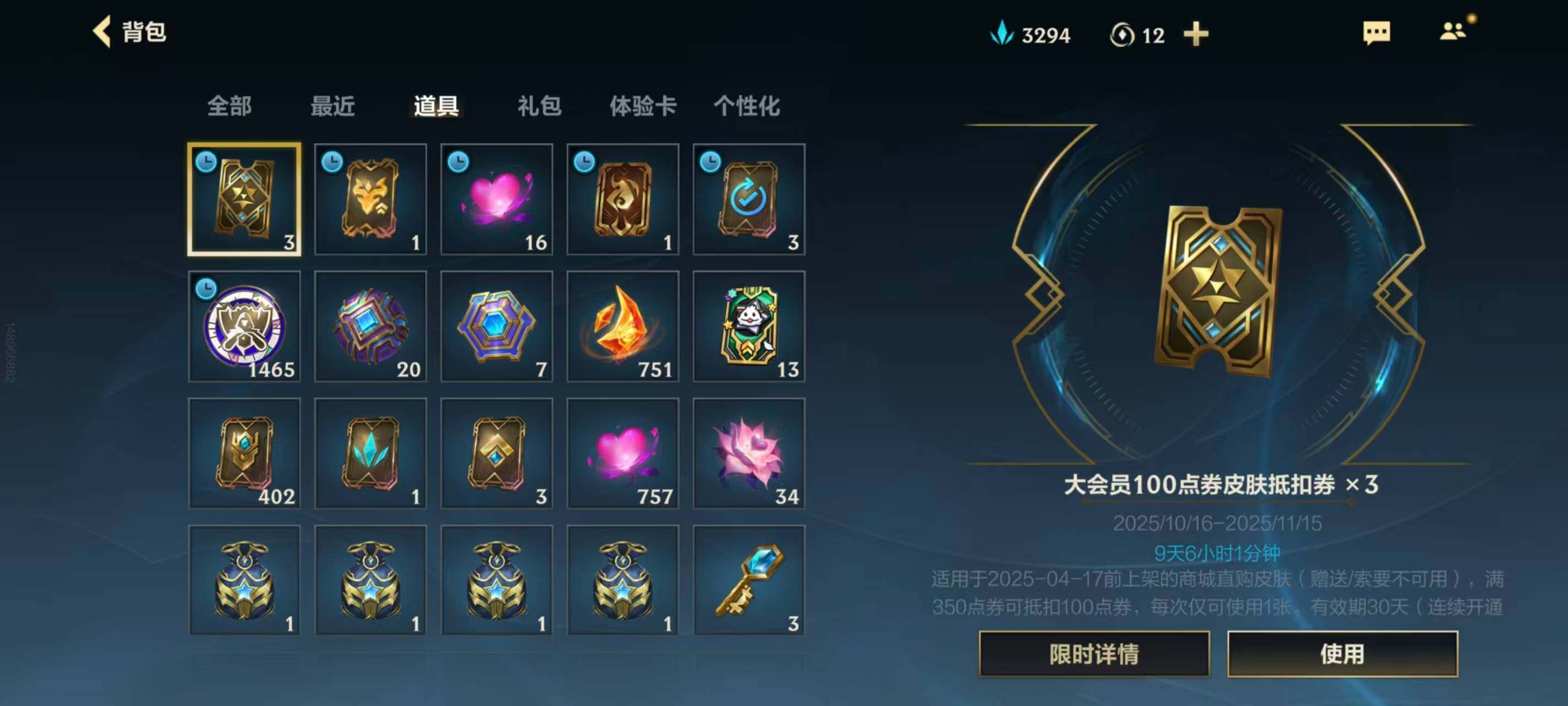Open the 体验卡 tab
The width and height of the screenshot is (1568, 706).
click(643, 106)
